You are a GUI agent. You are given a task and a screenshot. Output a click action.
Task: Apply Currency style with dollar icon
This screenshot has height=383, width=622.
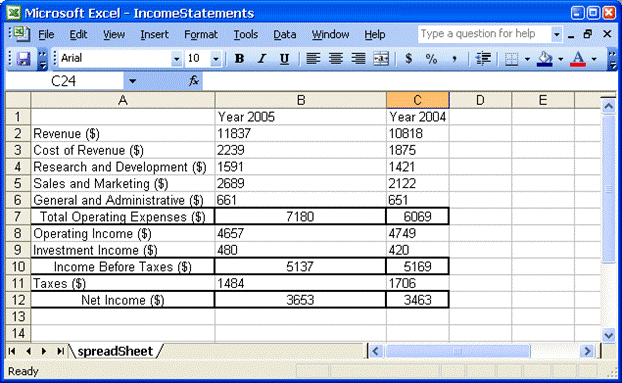pos(409,59)
